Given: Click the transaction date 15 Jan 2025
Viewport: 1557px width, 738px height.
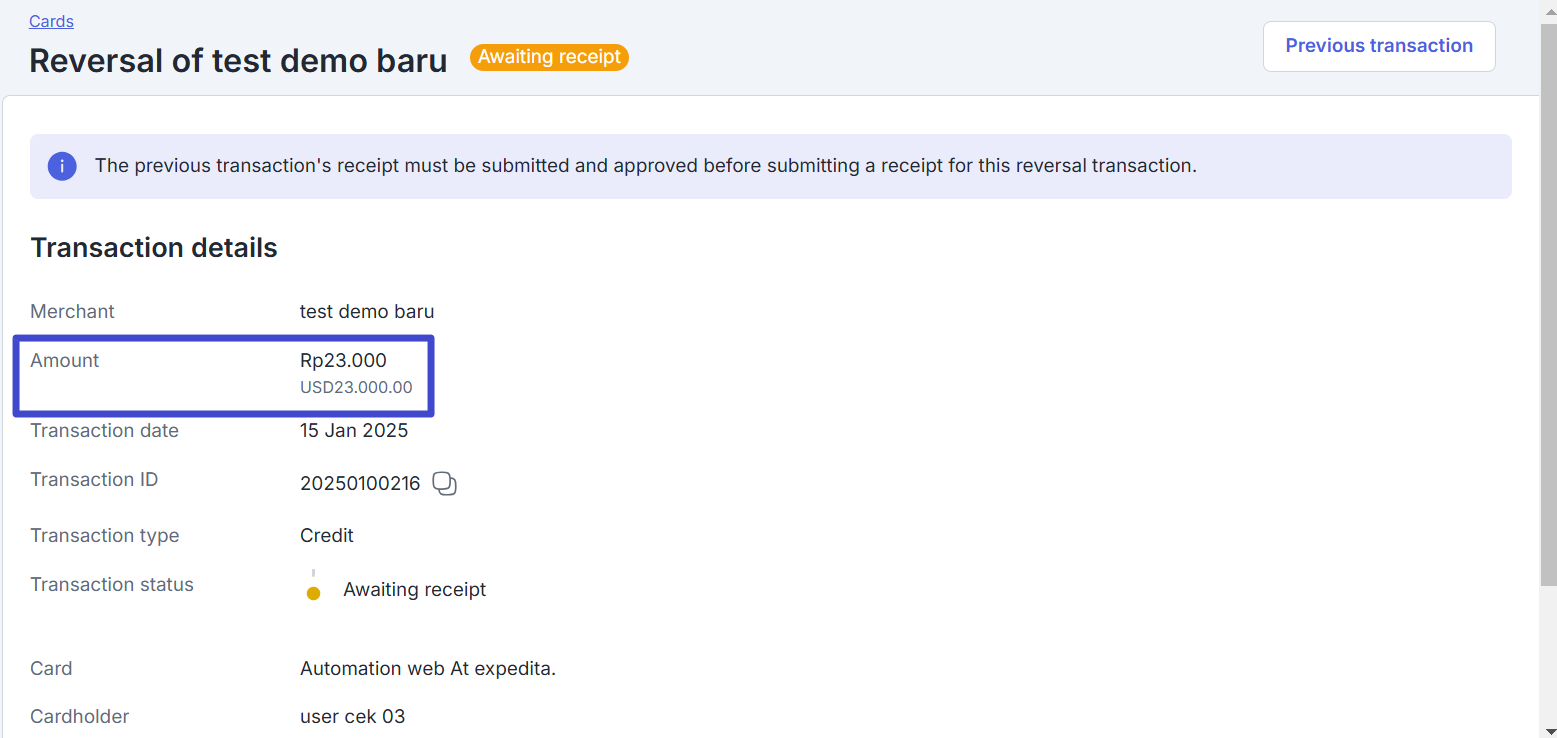Looking at the screenshot, I should point(354,431).
